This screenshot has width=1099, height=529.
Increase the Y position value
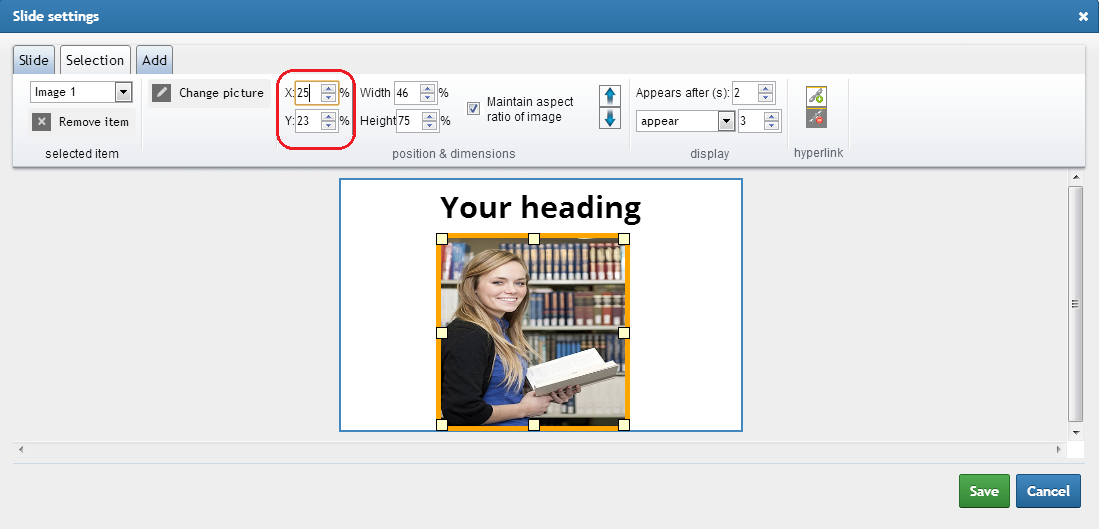point(328,116)
